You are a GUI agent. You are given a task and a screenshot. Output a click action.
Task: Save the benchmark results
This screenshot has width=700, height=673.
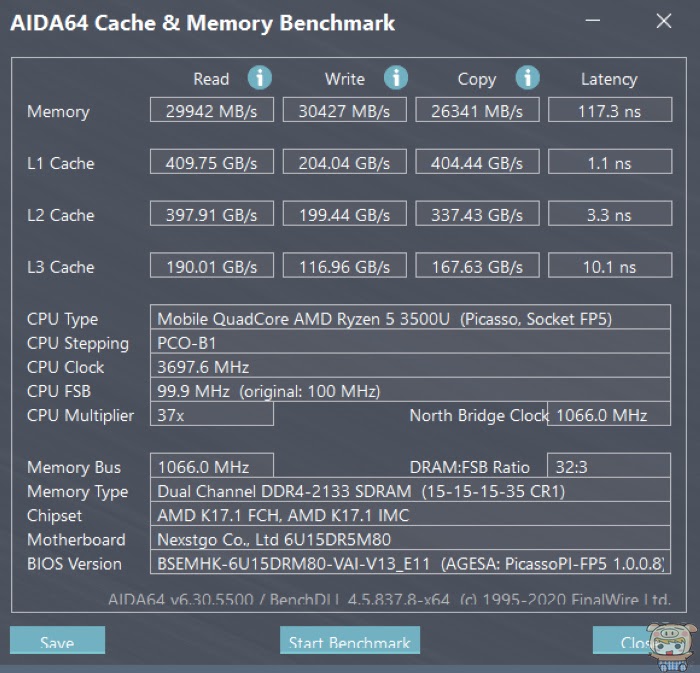pos(58,640)
